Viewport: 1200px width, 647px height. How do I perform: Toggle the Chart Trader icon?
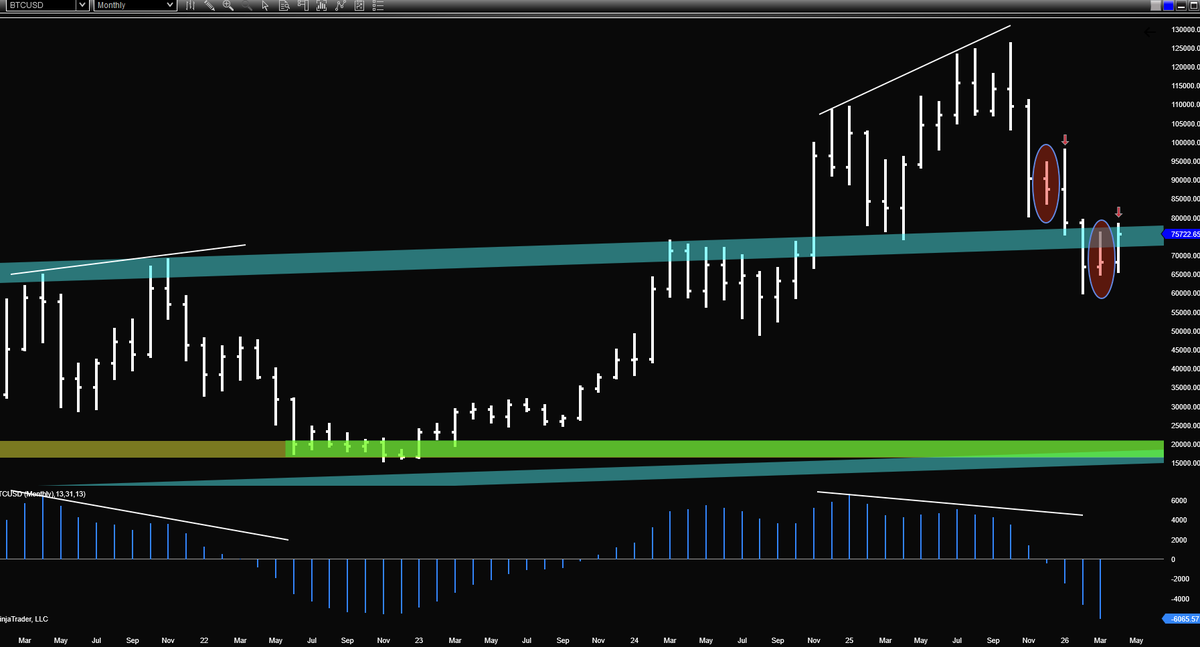tap(303, 5)
